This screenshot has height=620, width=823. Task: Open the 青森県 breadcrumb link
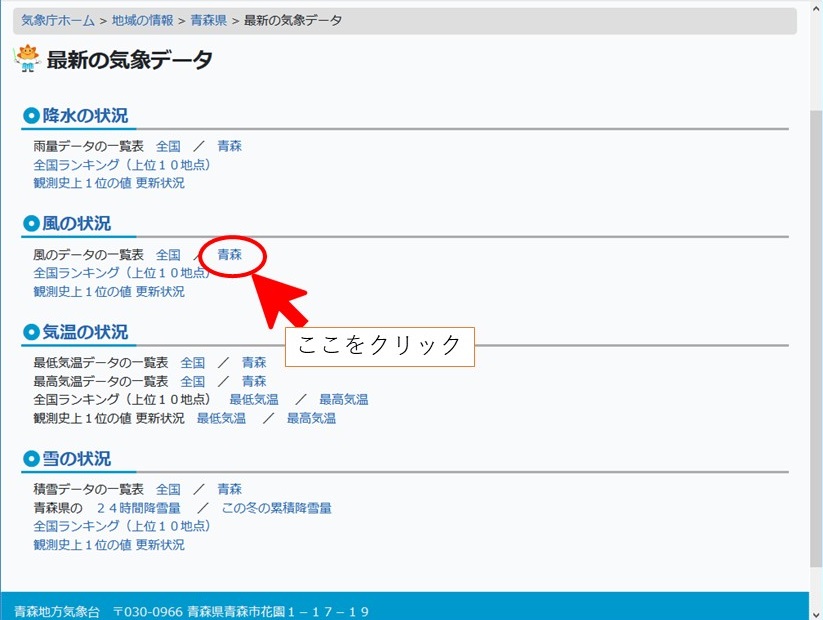pos(208,20)
